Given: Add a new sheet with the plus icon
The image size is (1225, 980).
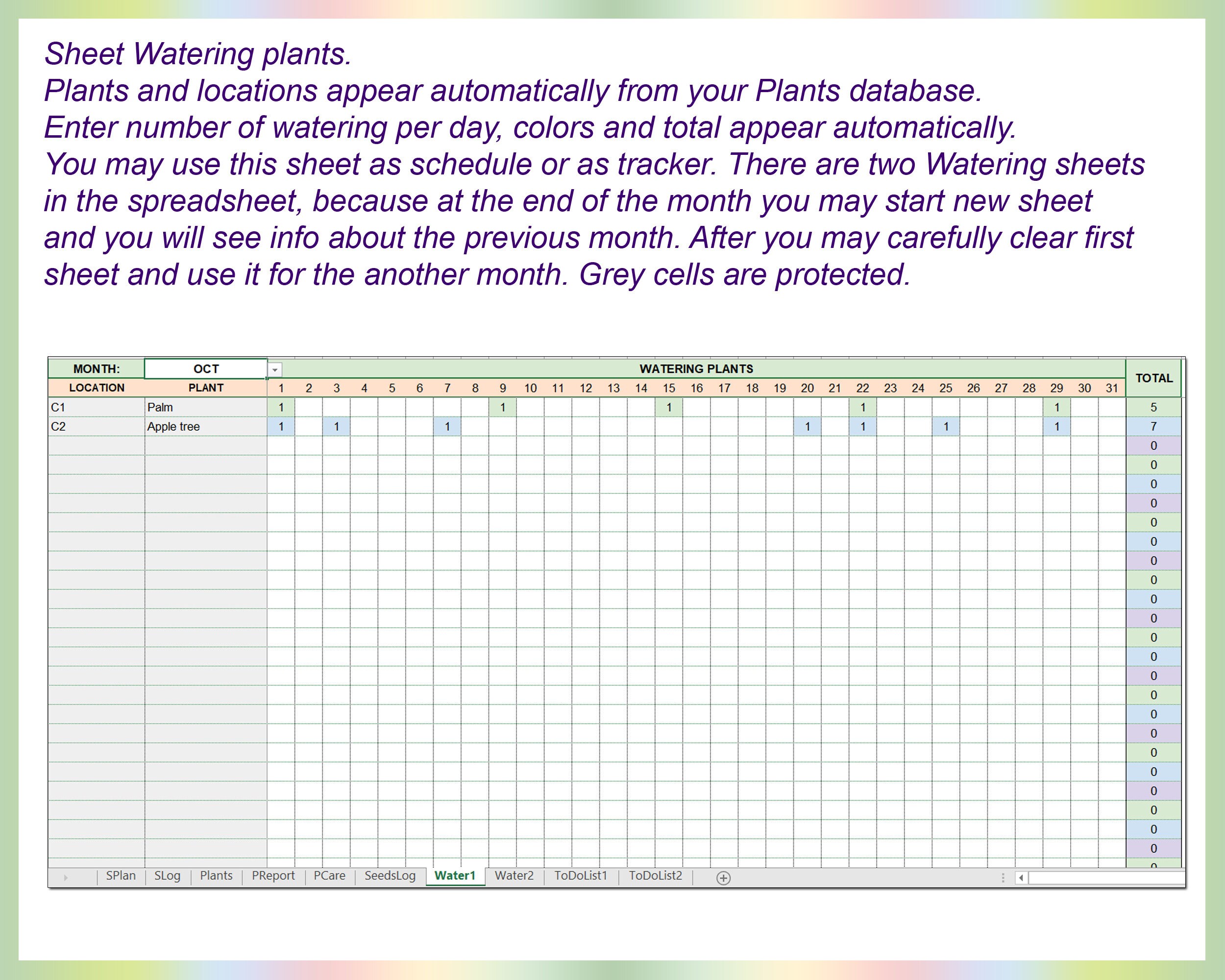Looking at the screenshot, I should (723, 877).
